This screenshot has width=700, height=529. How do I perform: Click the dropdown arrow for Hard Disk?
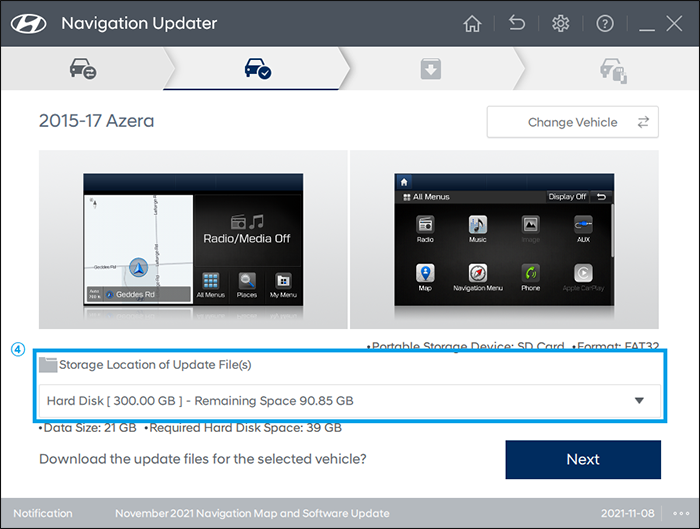[x=639, y=400]
